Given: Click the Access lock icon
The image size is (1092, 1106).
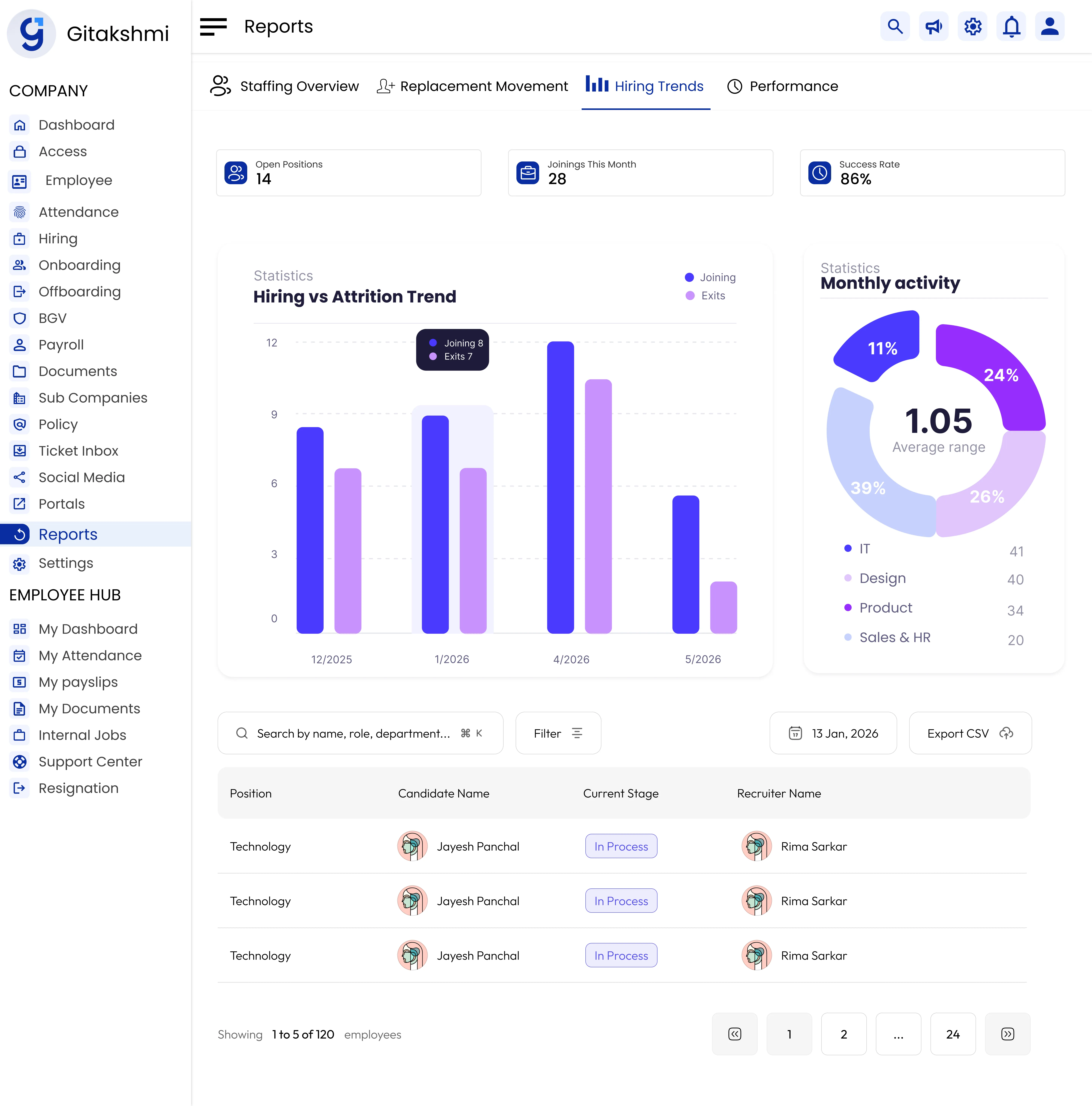Looking at the screenshot, I should [x=20, y=152].
